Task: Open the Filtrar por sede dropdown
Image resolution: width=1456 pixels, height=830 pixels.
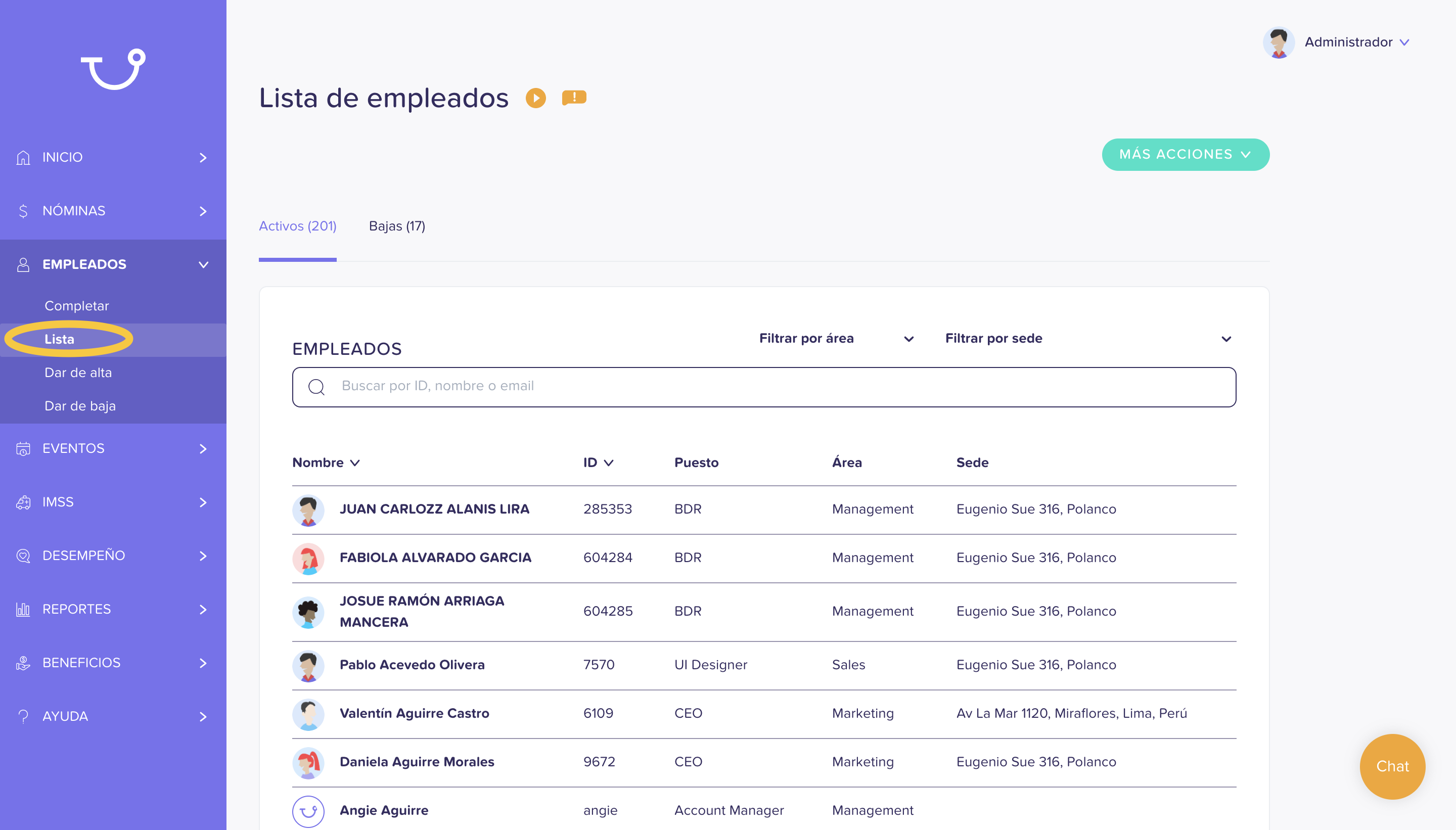Action: (1088, 339)
